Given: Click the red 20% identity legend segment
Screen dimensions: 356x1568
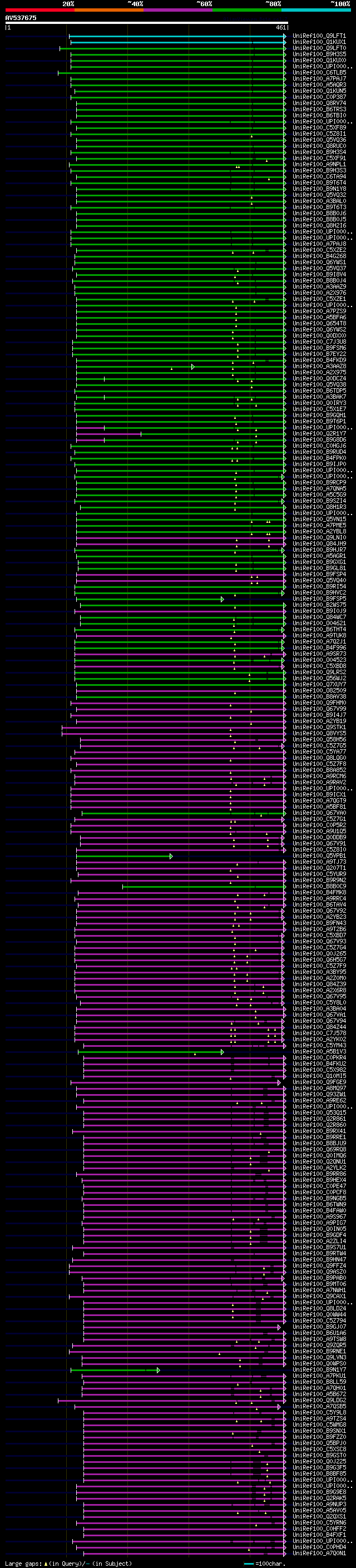Looking at the screenshot, I should [39, 10].
